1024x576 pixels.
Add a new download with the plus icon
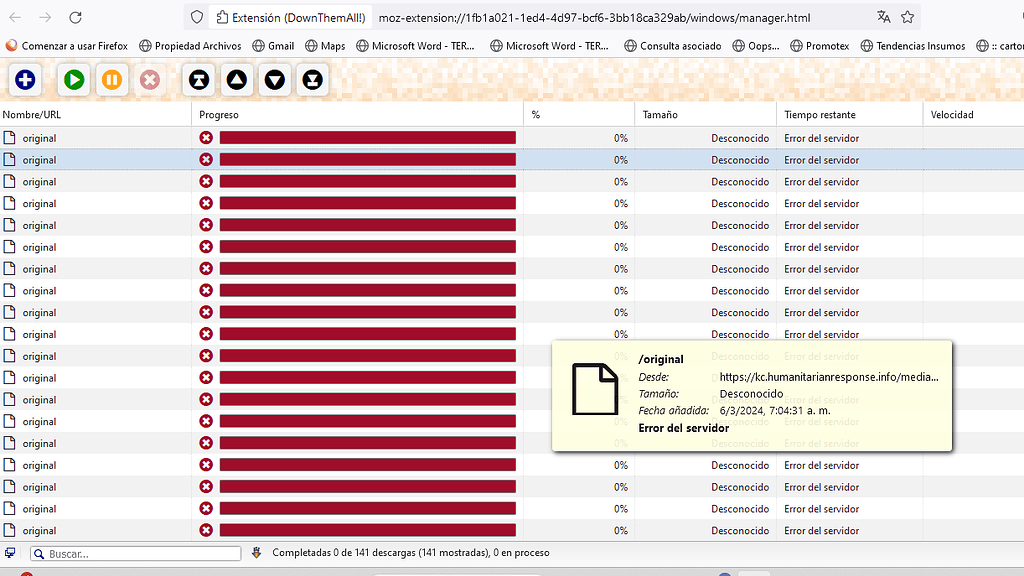coord(25,80)
